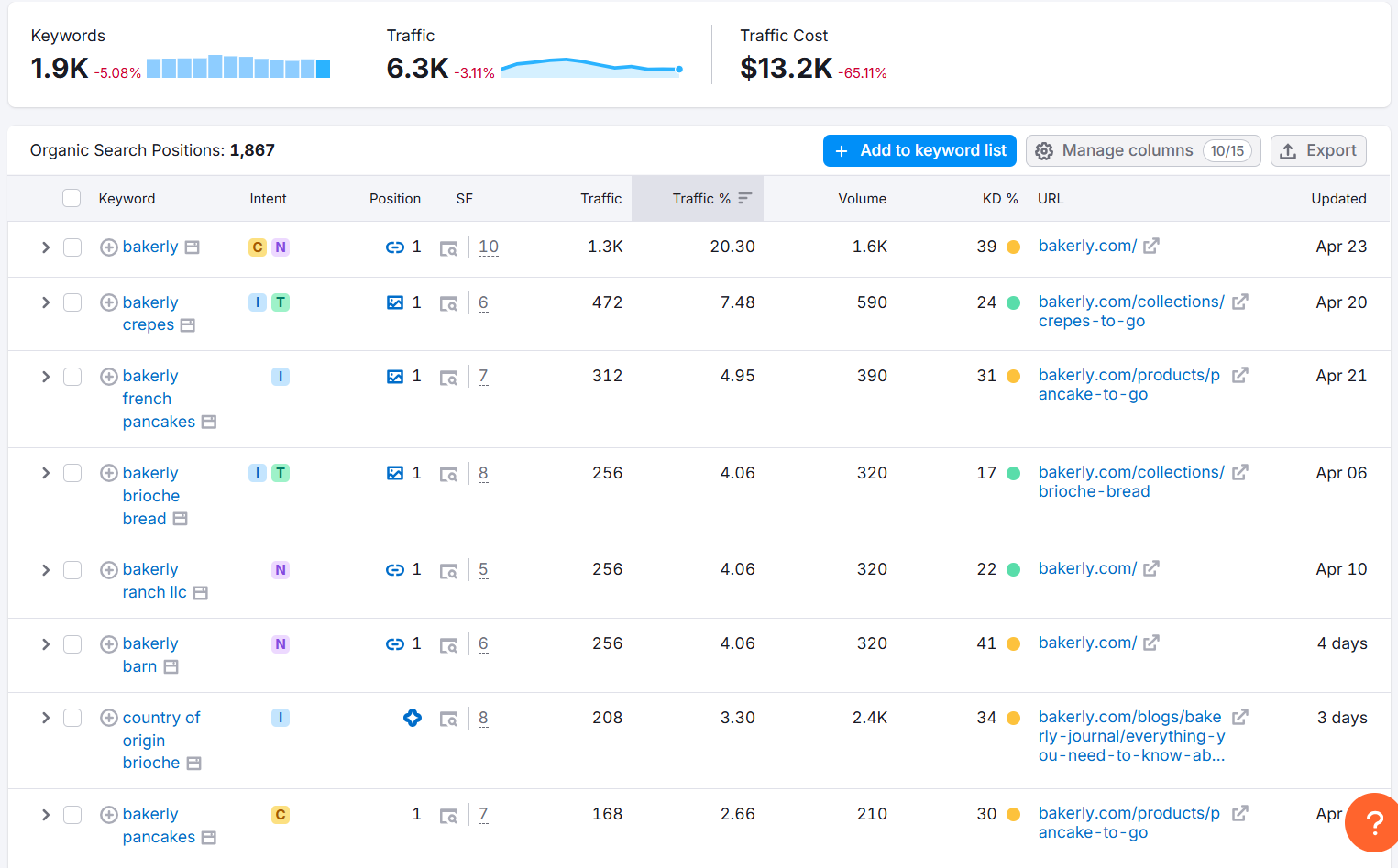
Task: Check the 'bakerly french pancakes' row checkbox
Action: click(x=72, y=377)
